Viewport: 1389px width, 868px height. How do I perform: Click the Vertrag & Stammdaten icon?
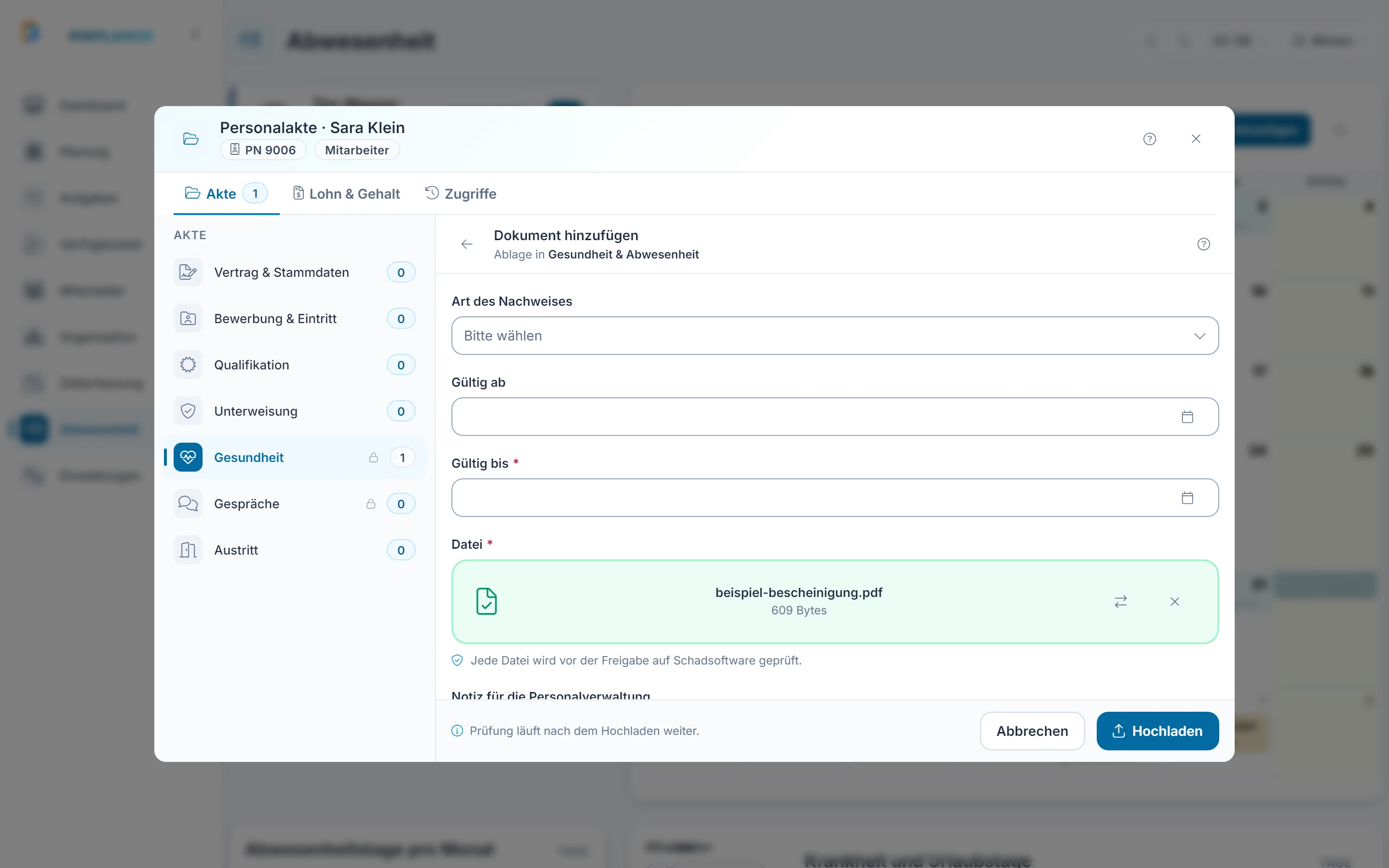tap(188, 272)
